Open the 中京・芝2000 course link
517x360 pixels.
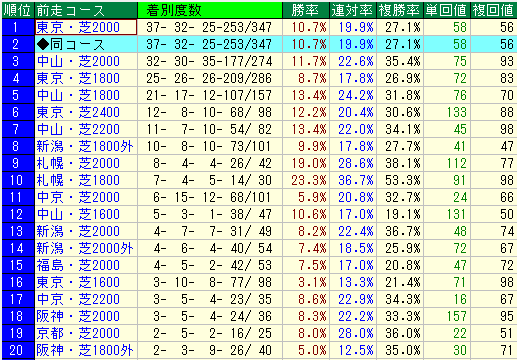tap(78, 197)
